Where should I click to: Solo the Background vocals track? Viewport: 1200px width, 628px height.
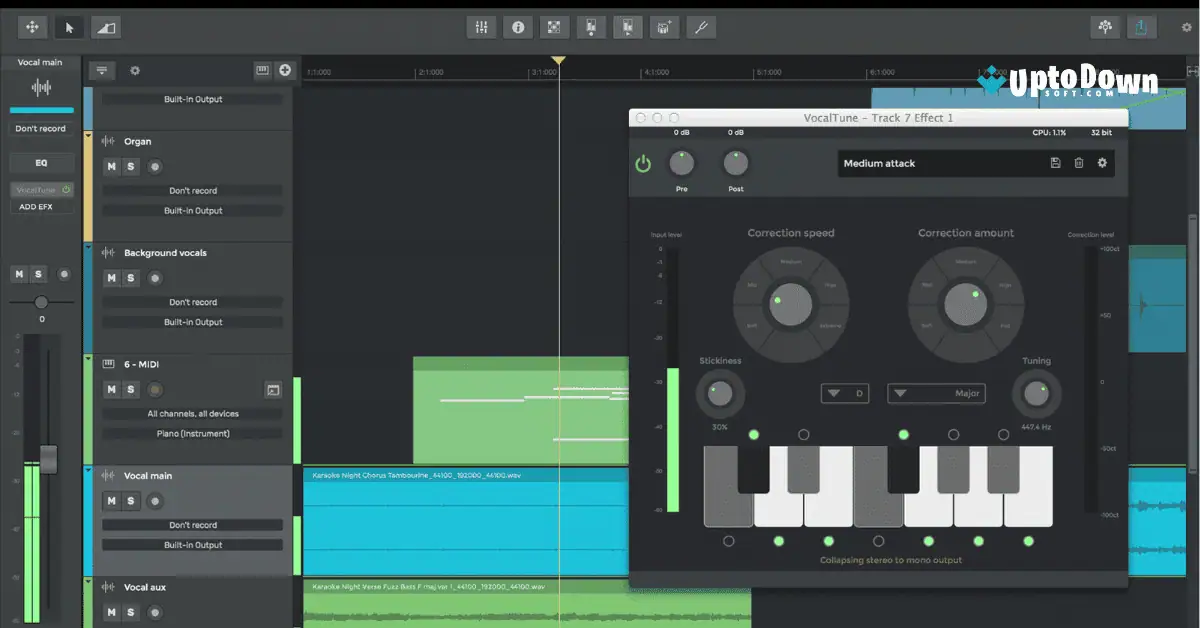point(132,278)
